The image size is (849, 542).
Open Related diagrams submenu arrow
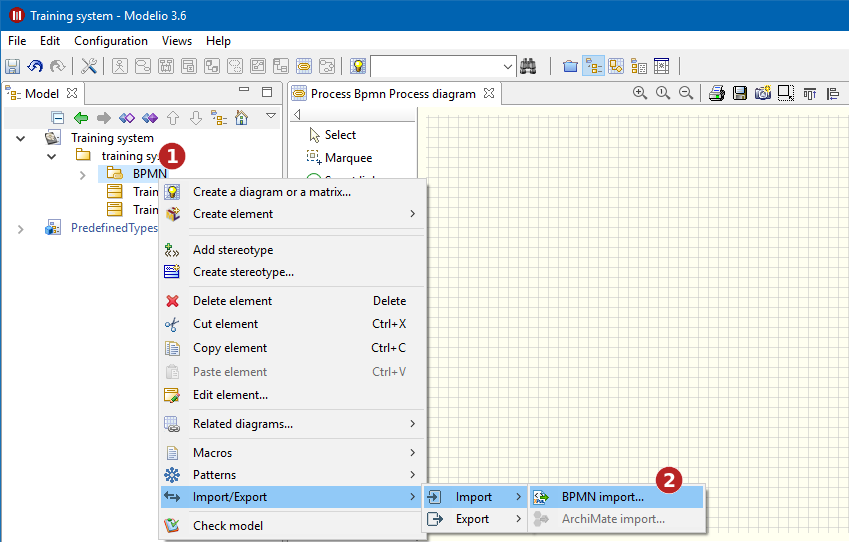pyautogui.click(x=413, y=423)
